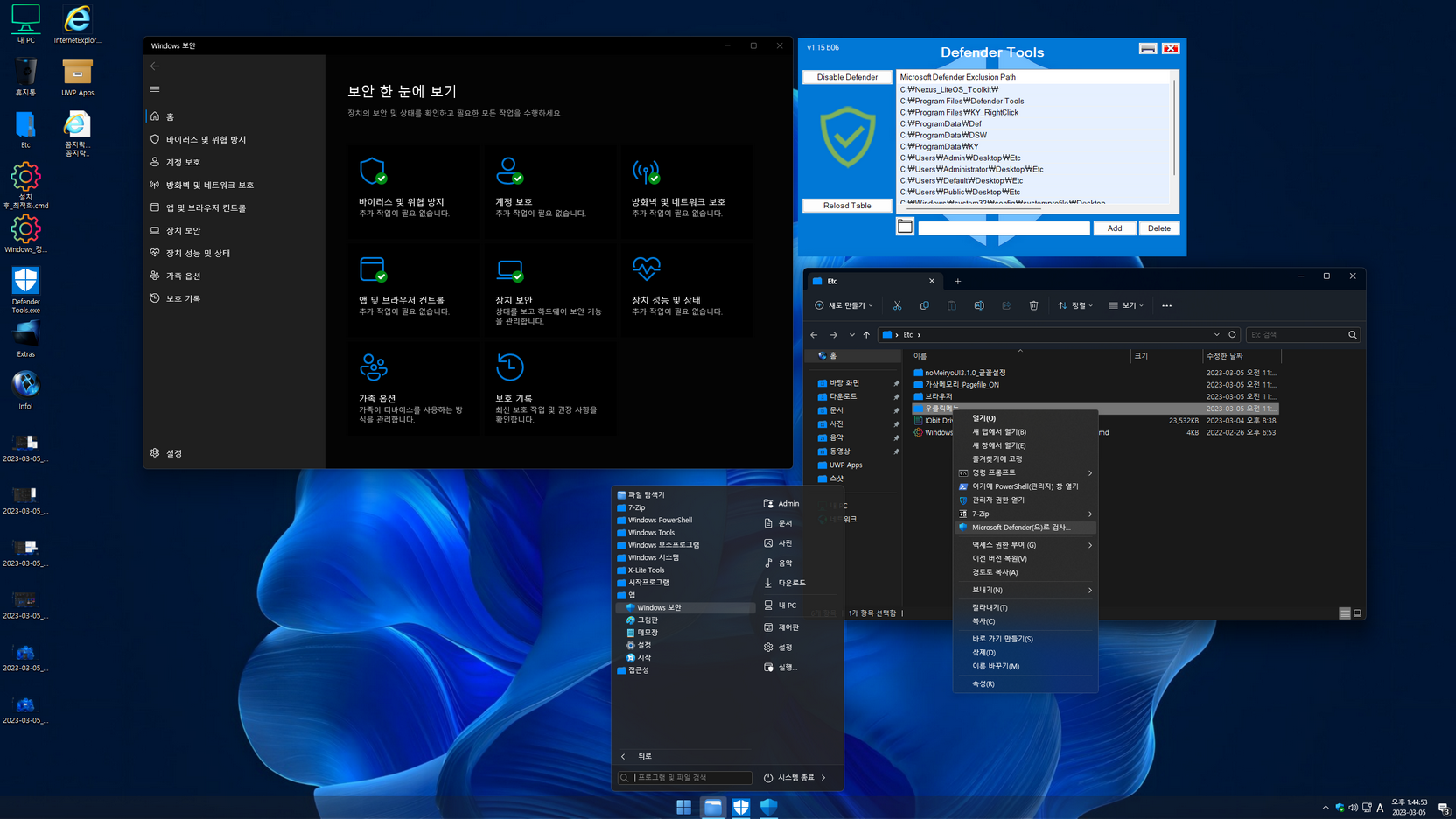The width and height of the screenshot is (1456, 819).
Task: Click the Add button in Defender Tools
Action: pos(1114,228)
